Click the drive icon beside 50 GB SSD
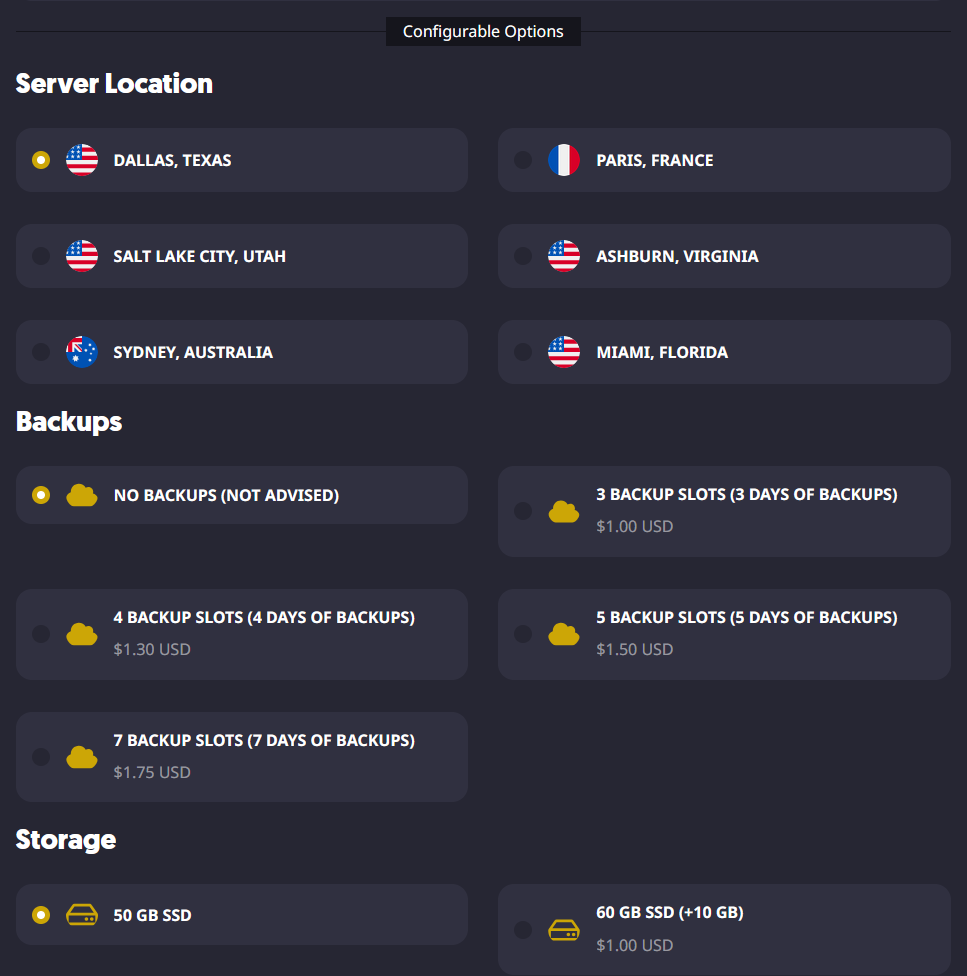 click(x=82, y=915)
